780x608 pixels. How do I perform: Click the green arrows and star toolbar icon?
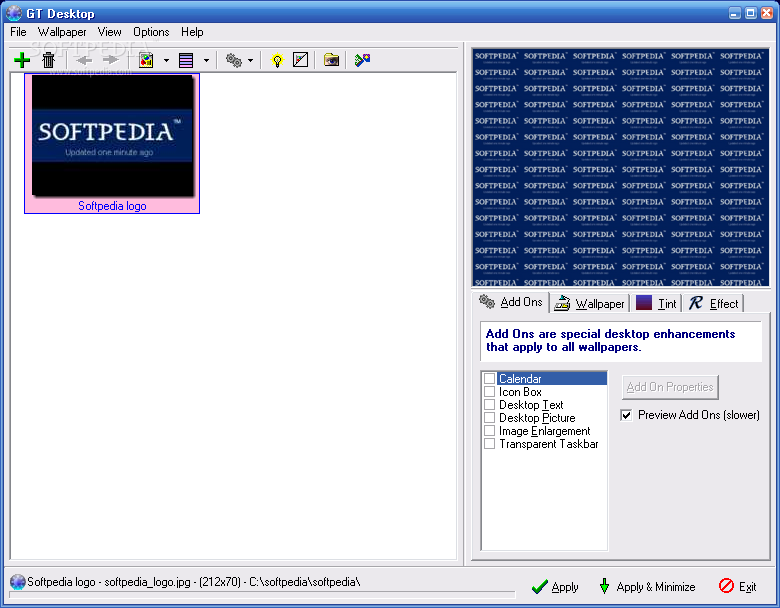362,60
